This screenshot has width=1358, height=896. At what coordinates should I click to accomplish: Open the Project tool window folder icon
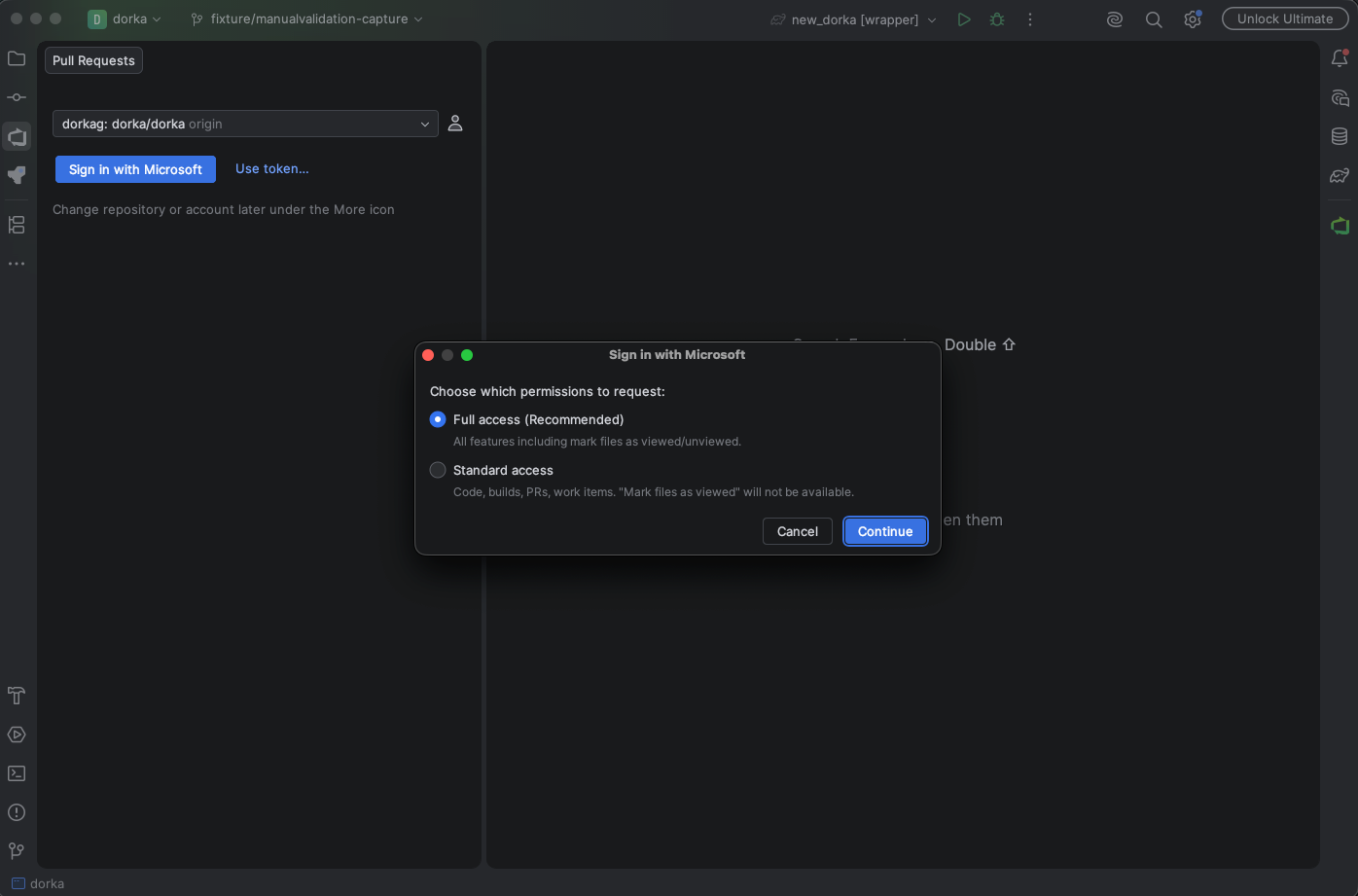[17, 58]
